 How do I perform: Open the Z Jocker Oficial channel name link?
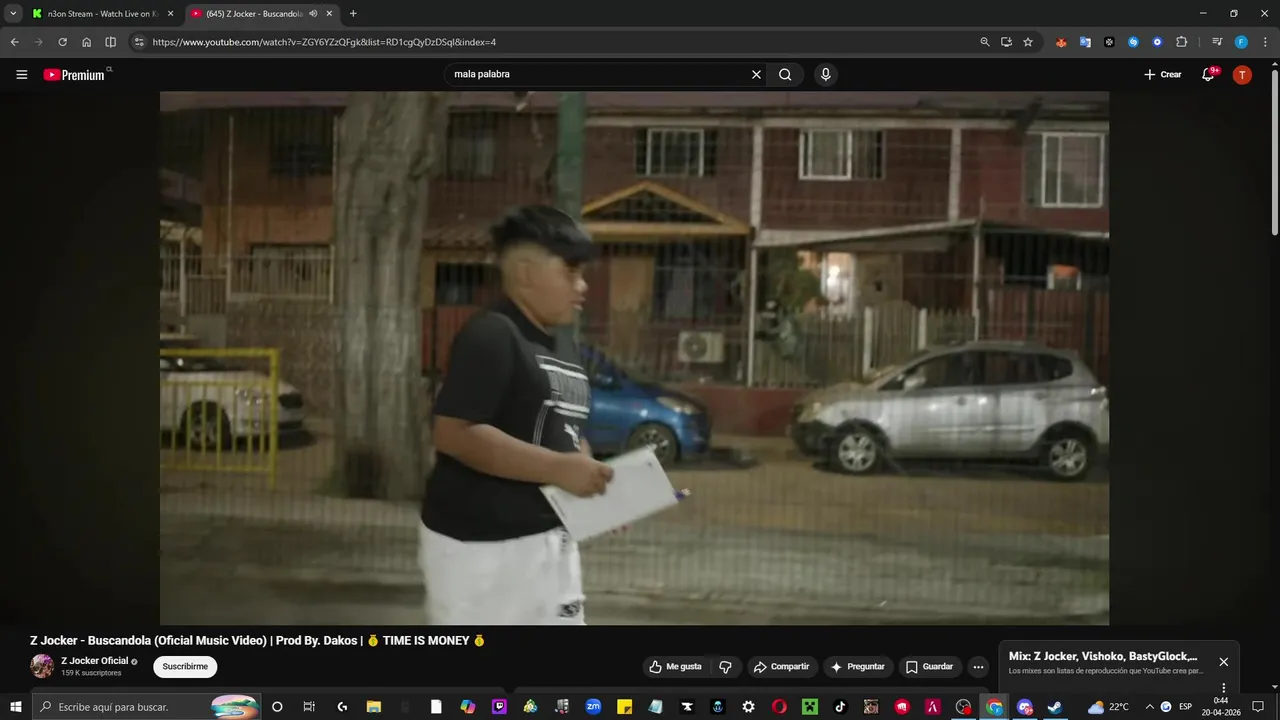pos(94,661)
